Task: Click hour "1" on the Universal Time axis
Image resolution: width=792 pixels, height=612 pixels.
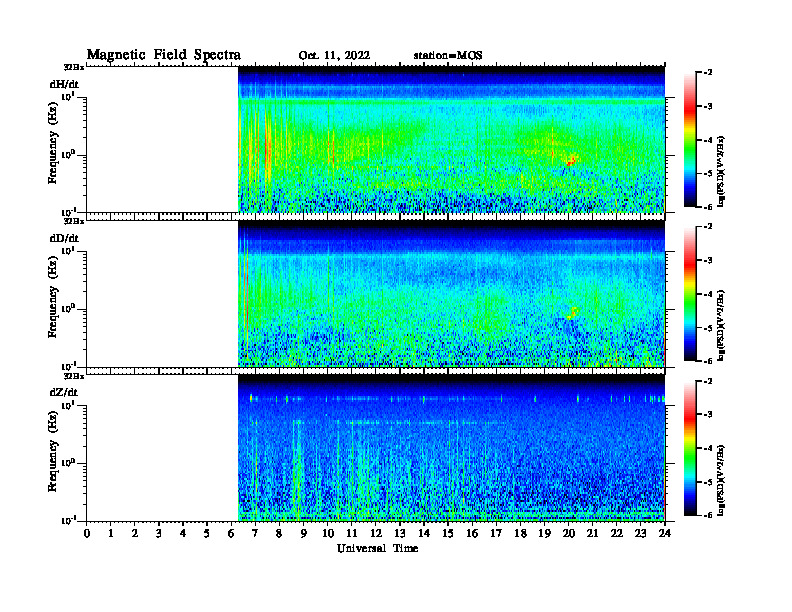Action: pyautogui.click(x=111, y=534)
